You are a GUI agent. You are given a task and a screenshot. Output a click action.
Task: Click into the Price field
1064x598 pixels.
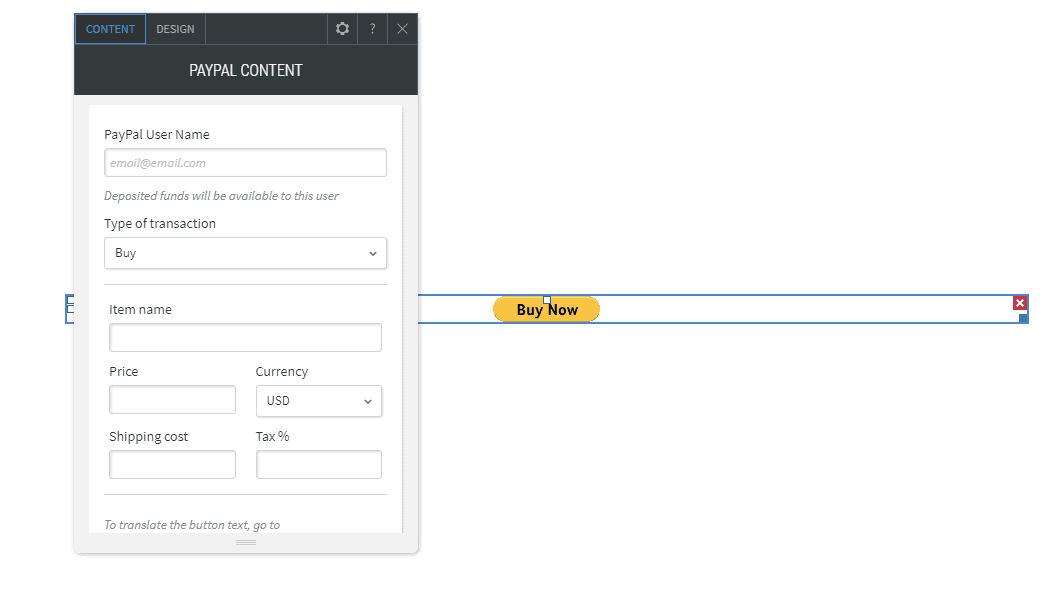(172, 400)
